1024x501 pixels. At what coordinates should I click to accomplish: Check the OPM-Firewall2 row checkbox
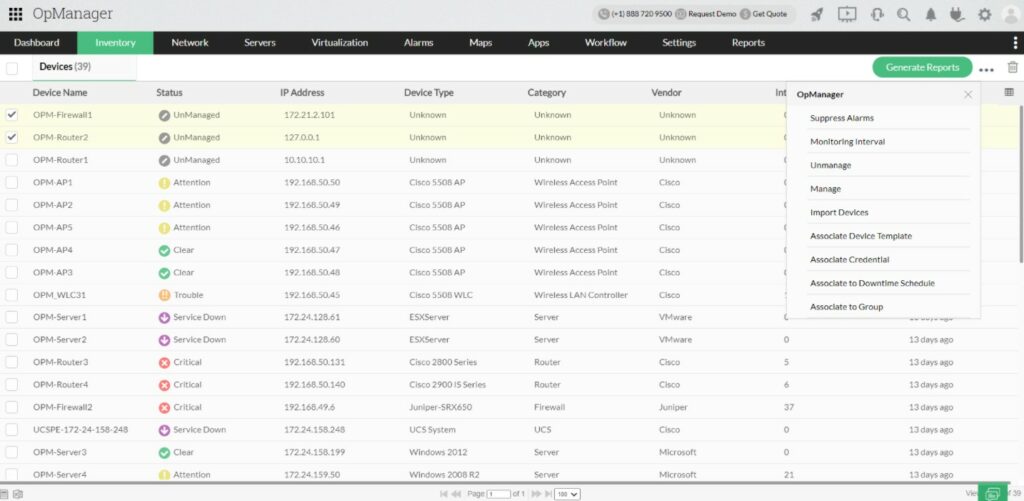tap(12, 408)
